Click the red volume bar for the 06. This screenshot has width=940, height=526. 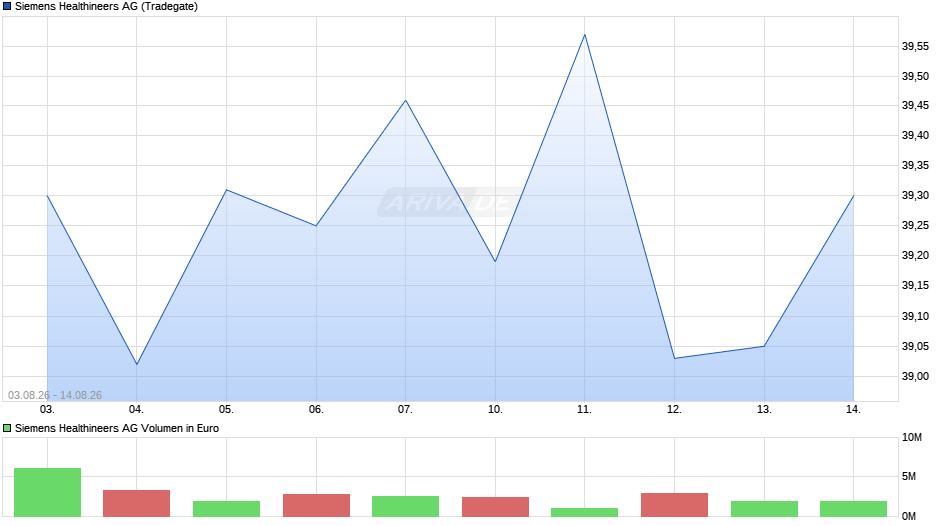(317, 506)
